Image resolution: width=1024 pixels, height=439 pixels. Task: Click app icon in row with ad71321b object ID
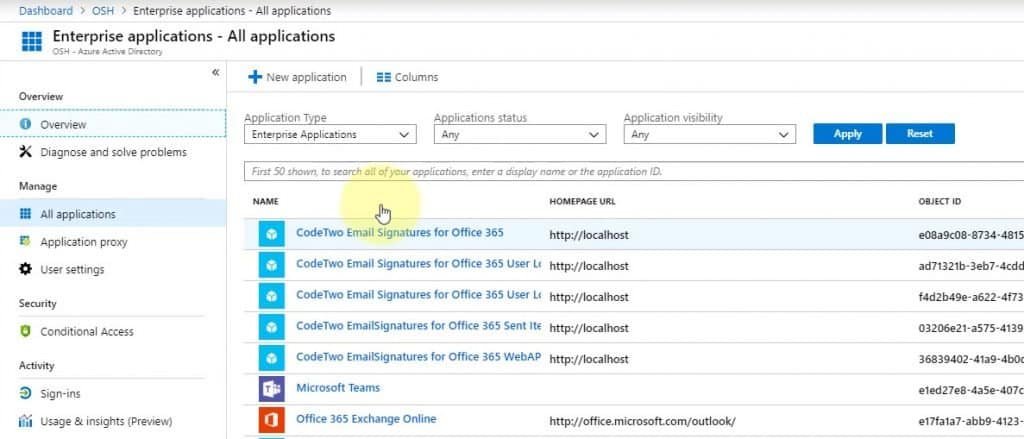(272, 265)
